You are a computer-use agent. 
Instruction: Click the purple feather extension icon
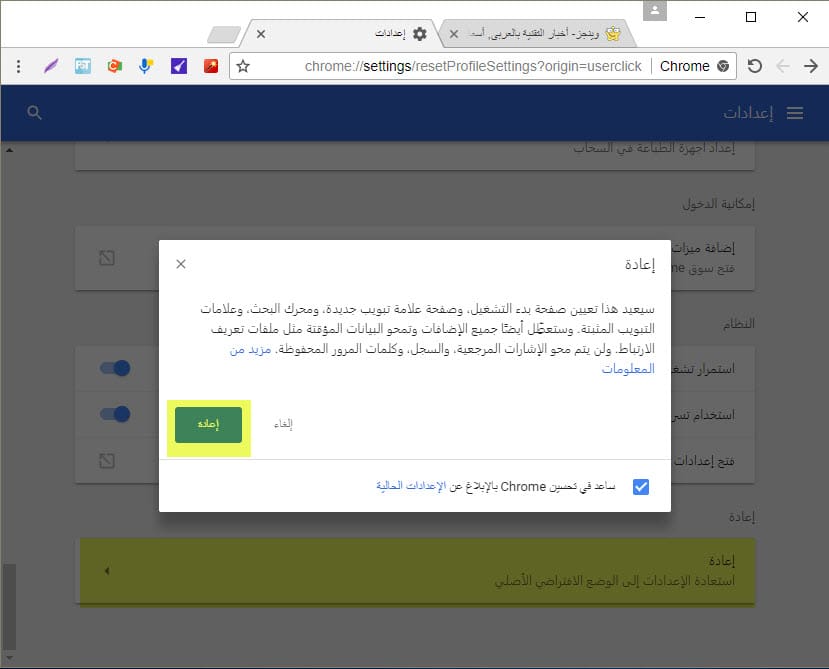point(51,66)
